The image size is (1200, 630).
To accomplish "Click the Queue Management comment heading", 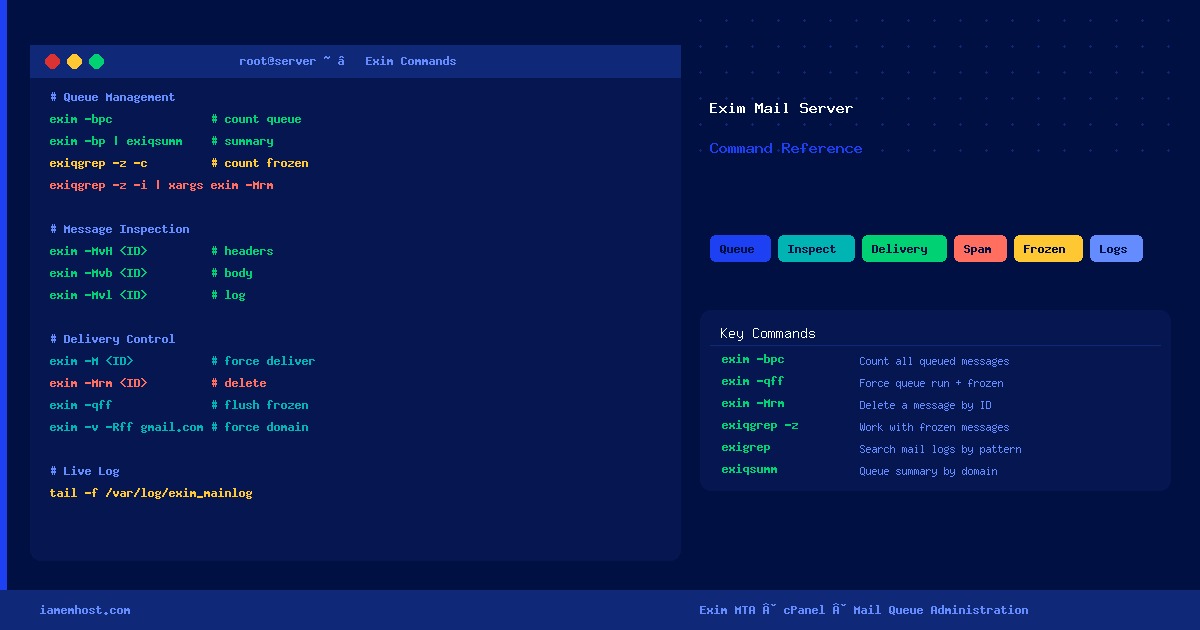I will click(112, 97).
